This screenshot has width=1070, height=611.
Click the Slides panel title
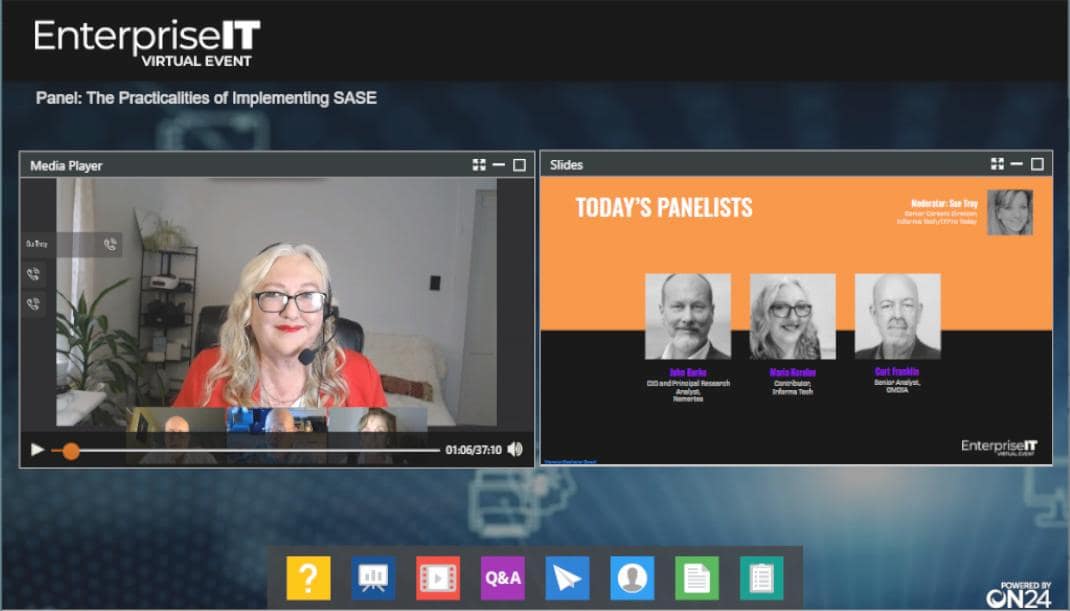point(566,164)
